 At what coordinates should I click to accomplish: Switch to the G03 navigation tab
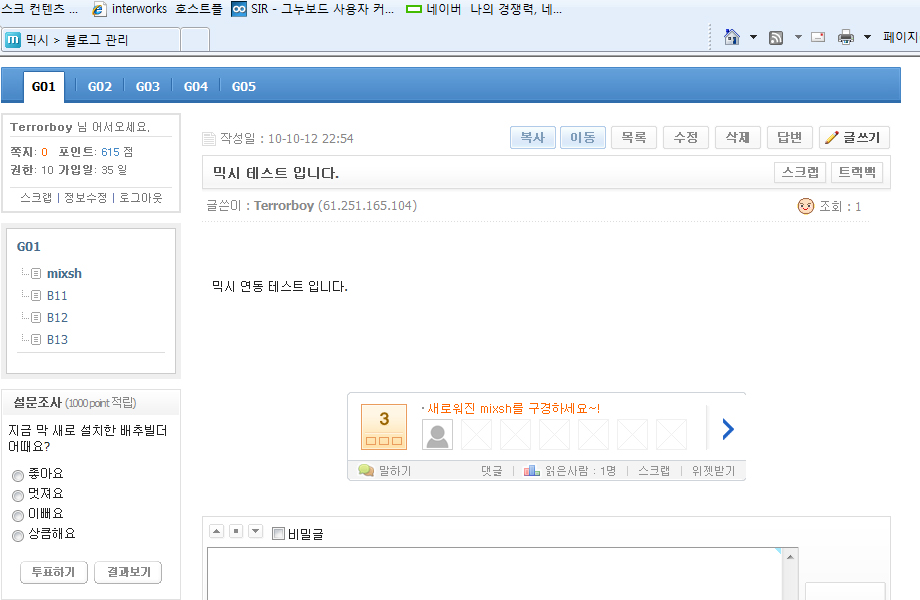(148, 86)
